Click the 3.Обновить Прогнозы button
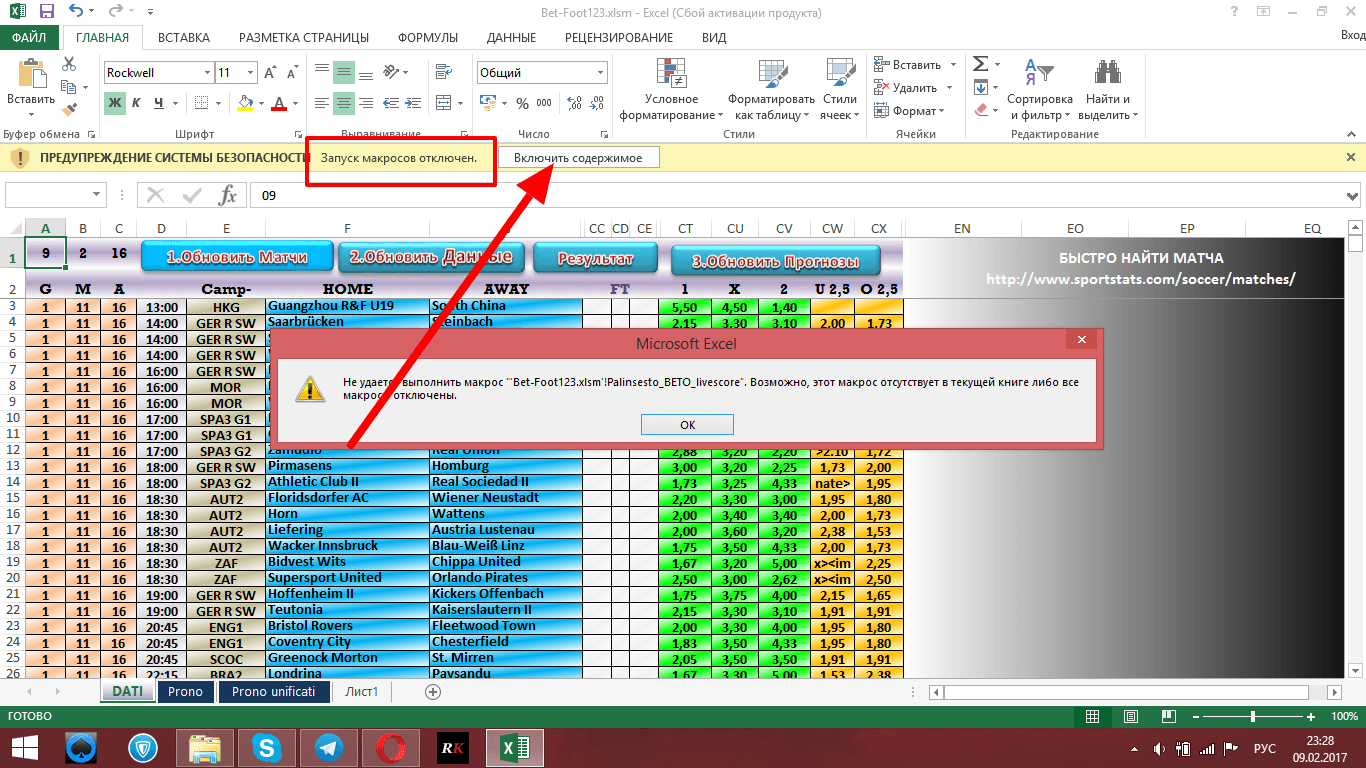Screen dimensions: 1366x768 [x=777, y=262]
